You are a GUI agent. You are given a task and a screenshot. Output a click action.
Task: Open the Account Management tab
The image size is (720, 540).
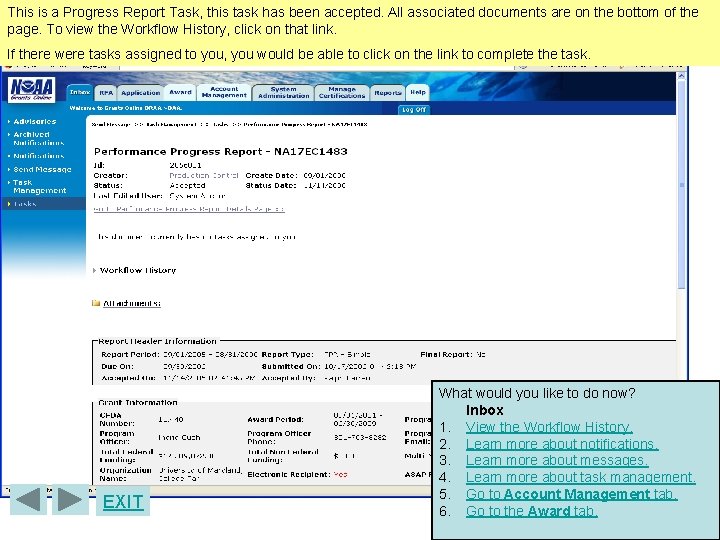pos(224,92)
